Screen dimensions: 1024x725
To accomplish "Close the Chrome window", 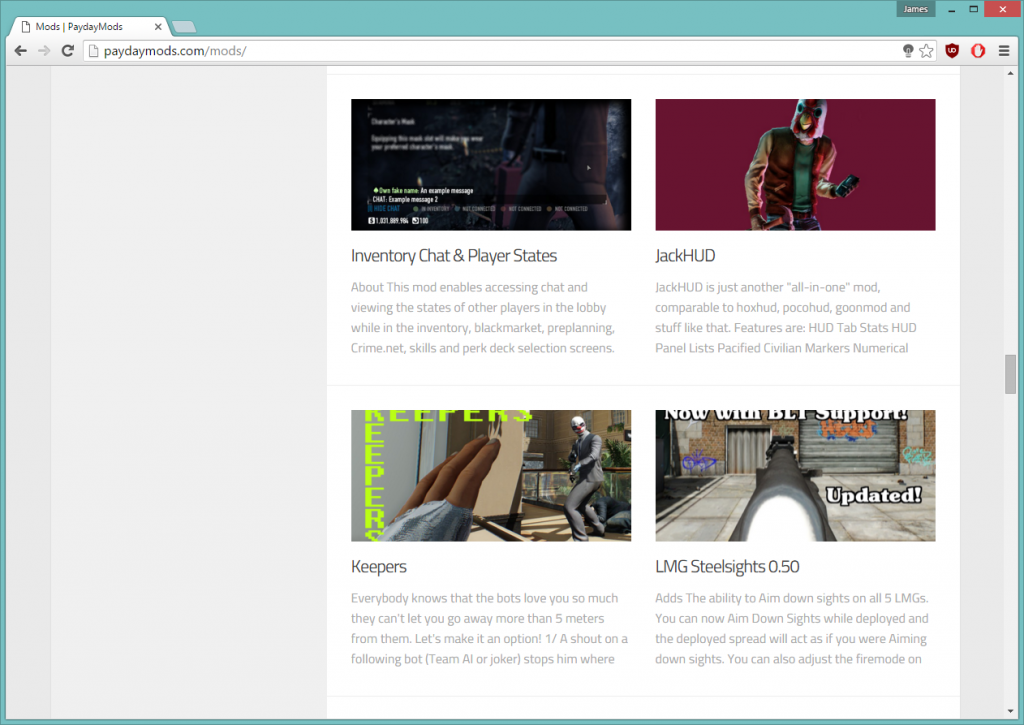I will coord(1002,9).
